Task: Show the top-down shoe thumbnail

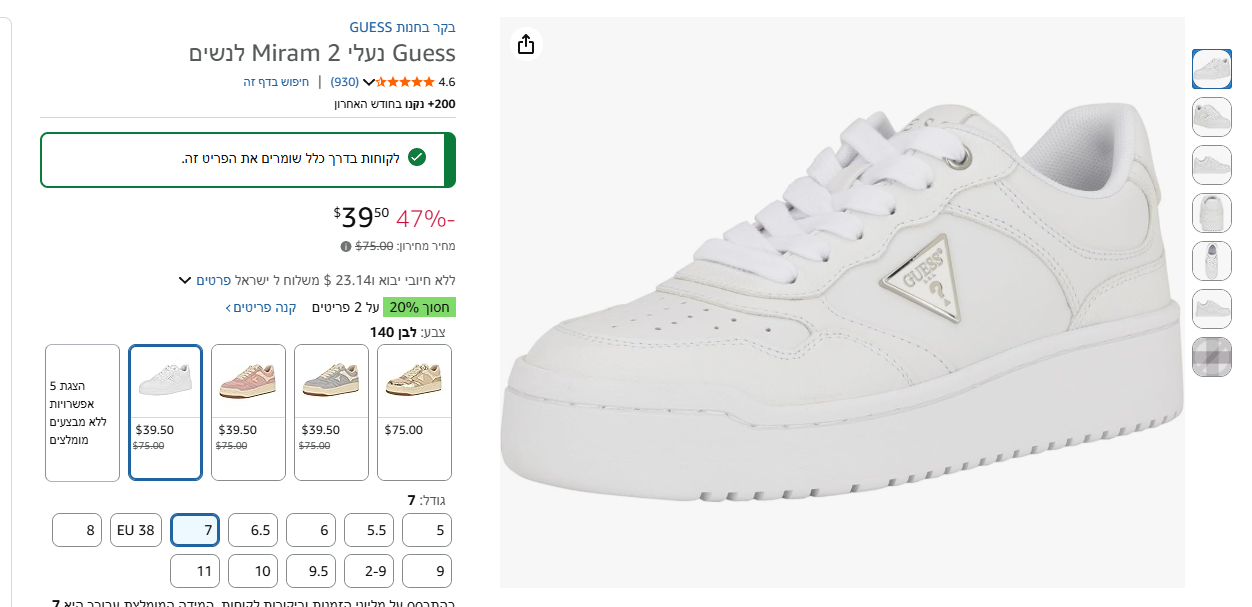Action: click(1211, 261)
